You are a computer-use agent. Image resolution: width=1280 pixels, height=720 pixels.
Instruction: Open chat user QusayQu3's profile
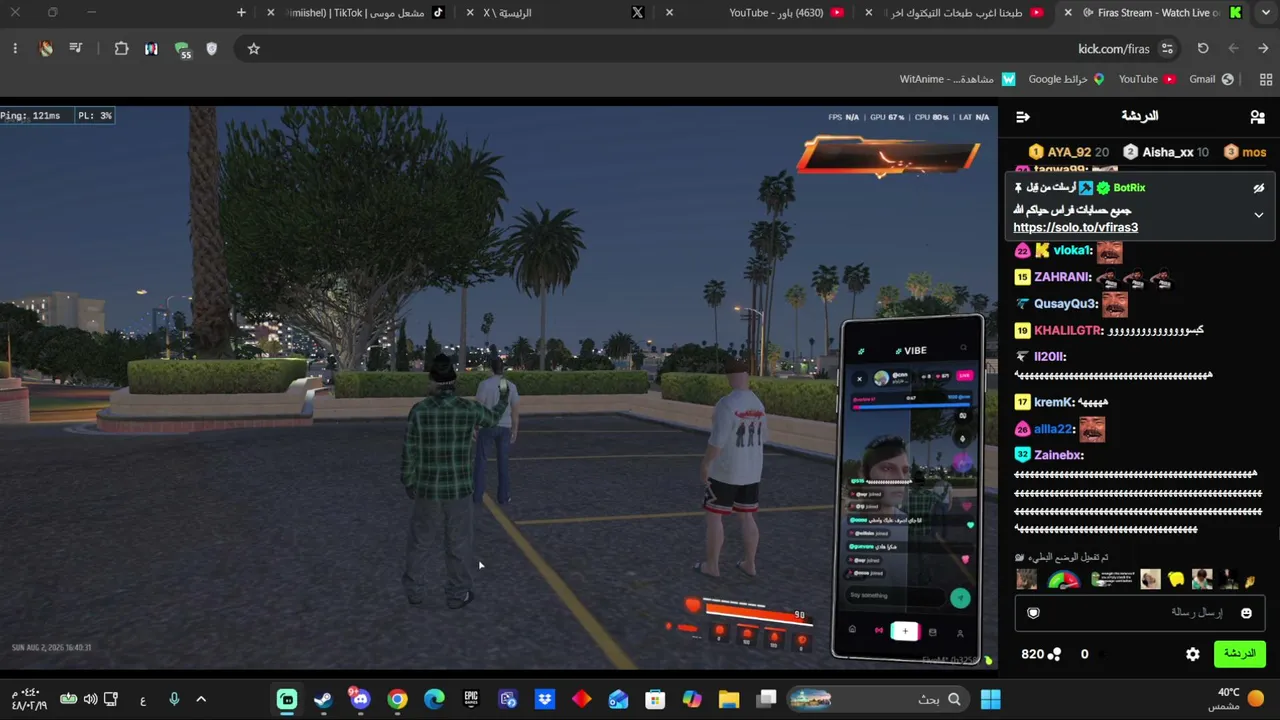[x=1065, y=304]
